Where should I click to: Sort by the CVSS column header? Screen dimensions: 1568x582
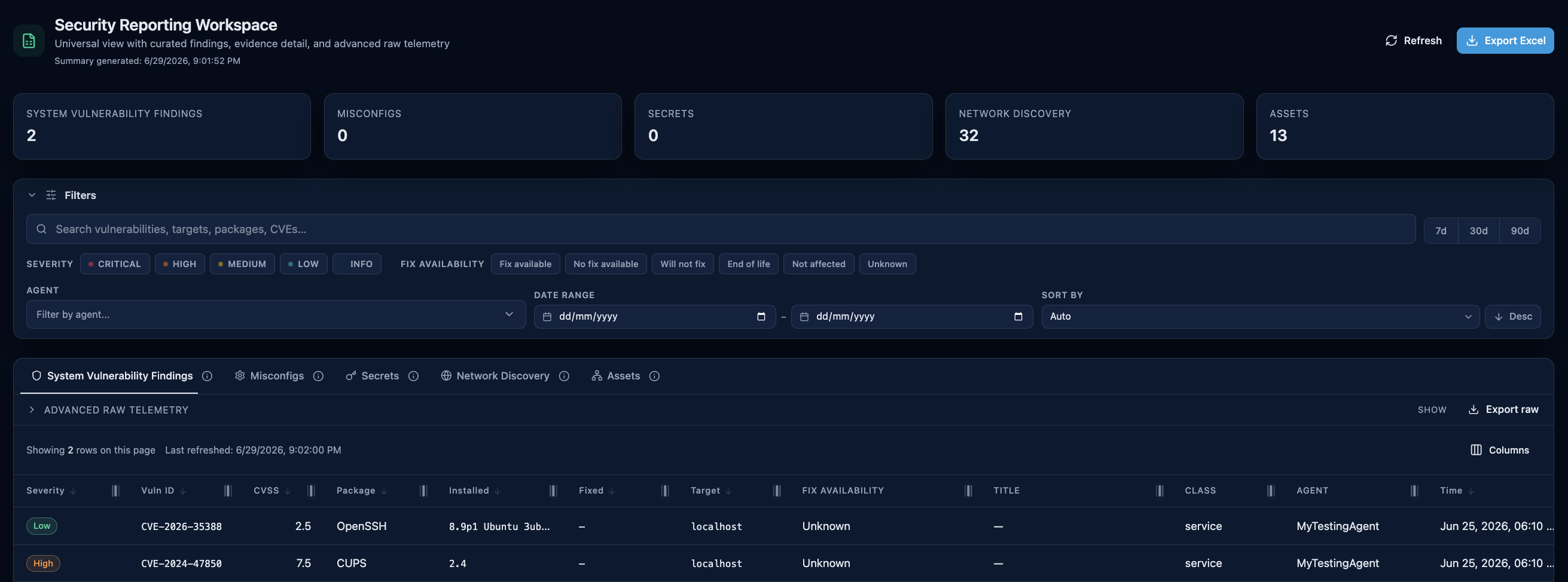coord(272,491)
